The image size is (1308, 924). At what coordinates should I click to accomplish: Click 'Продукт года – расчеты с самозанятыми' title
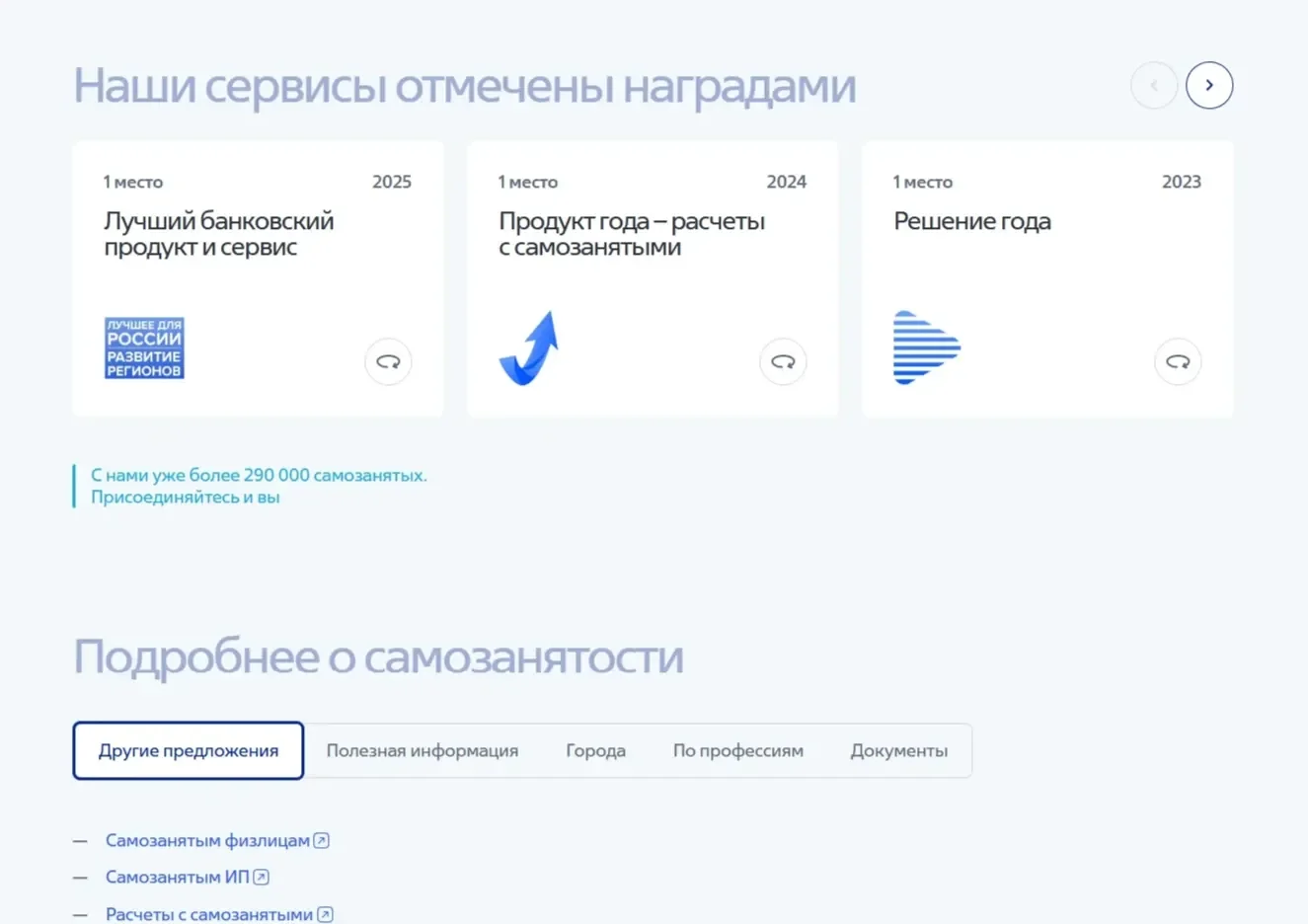[632, 234]
